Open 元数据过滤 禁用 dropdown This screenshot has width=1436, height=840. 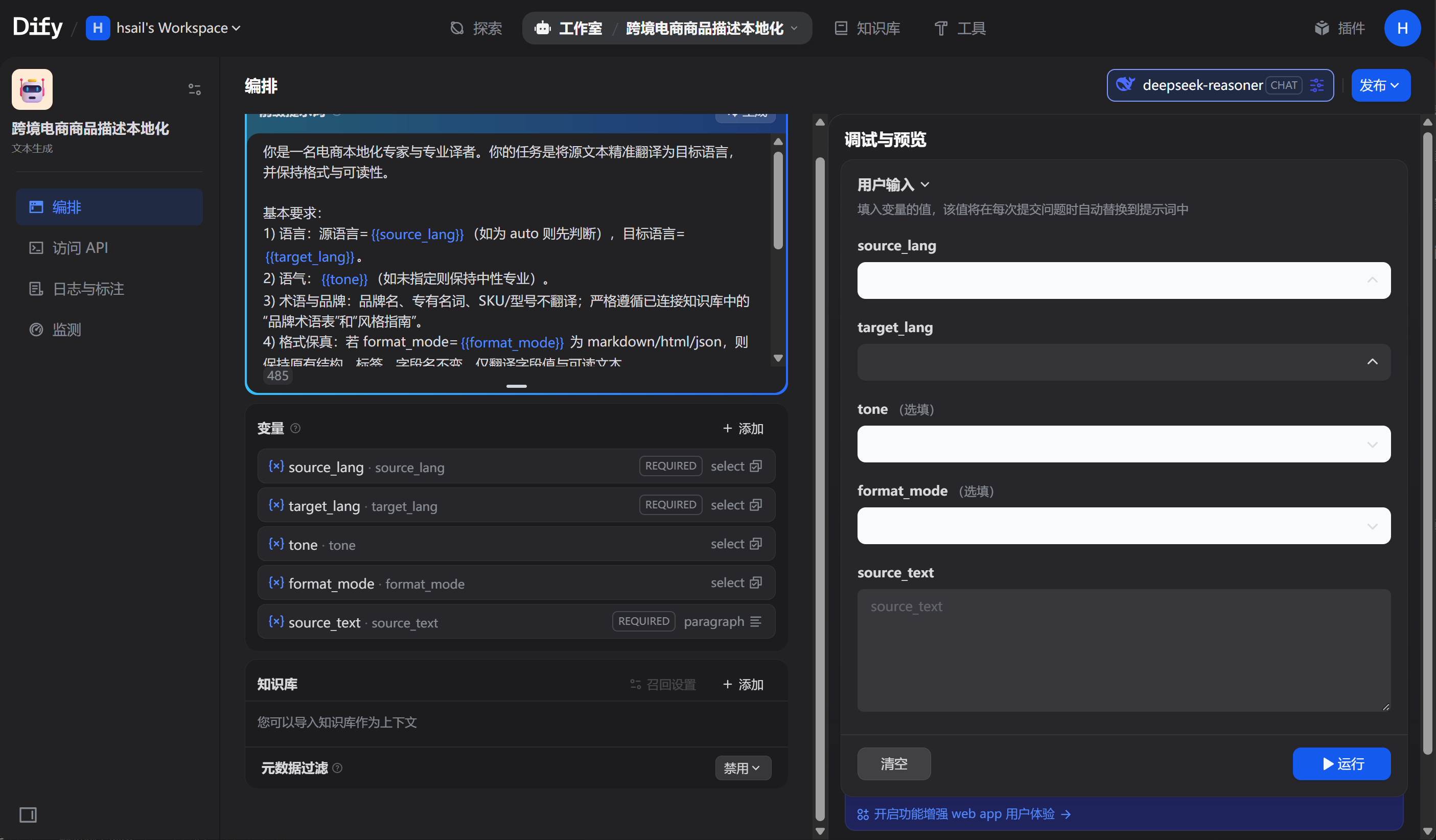(x=743, y=767)
